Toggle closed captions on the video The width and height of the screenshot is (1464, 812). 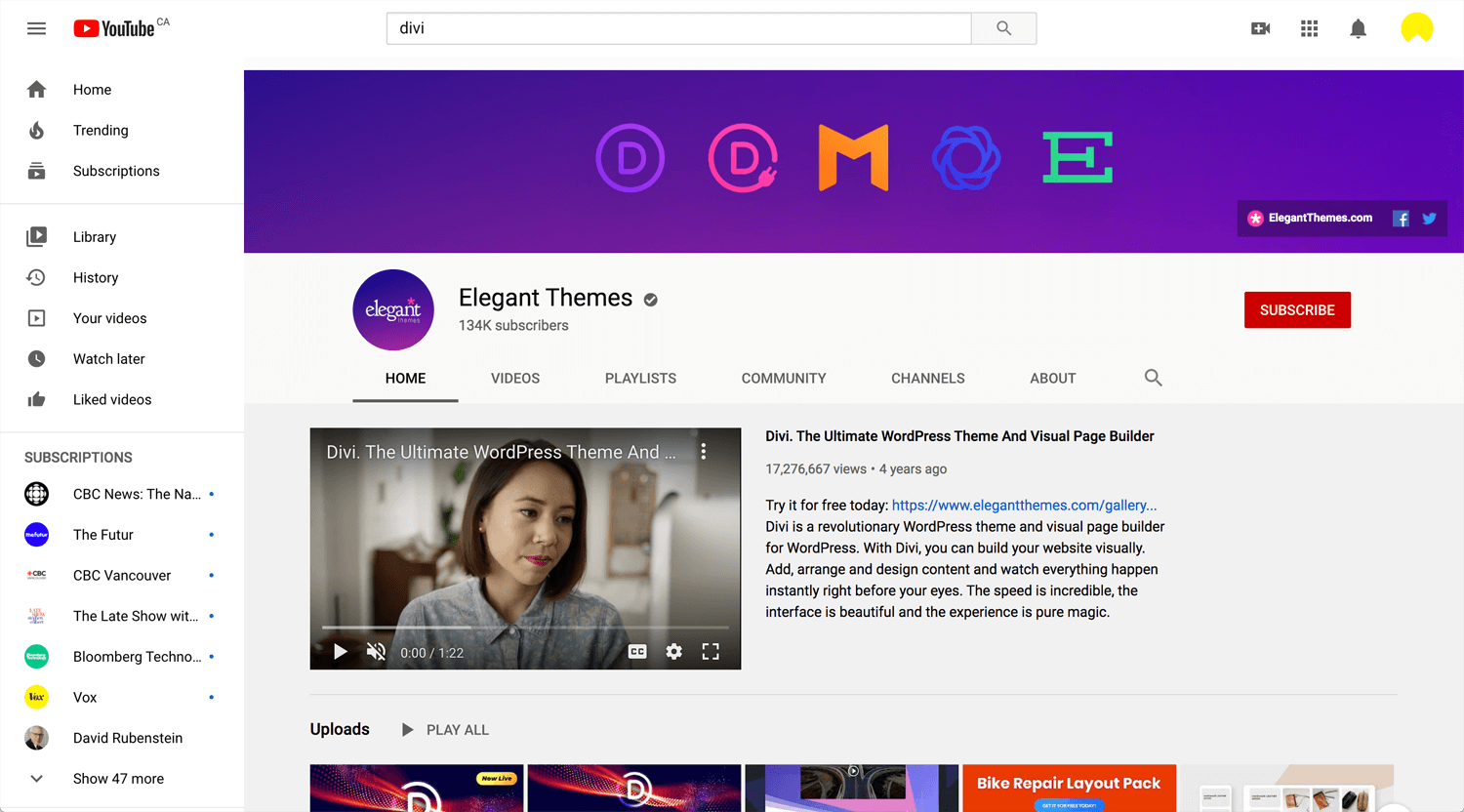point(637,652)
